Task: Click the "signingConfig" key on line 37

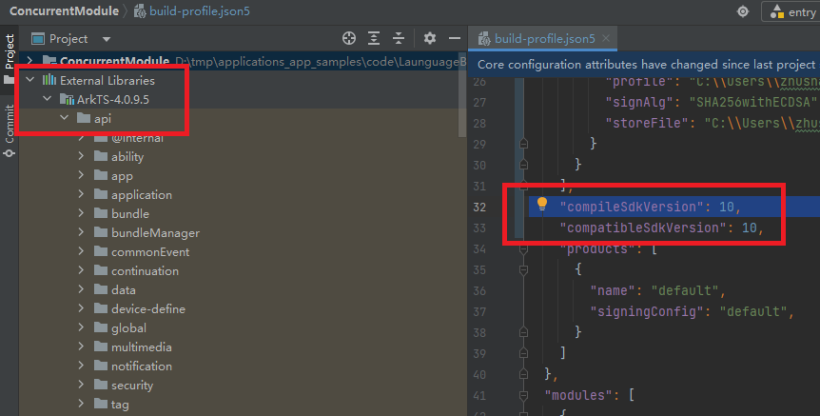Action: pos(646,311)
